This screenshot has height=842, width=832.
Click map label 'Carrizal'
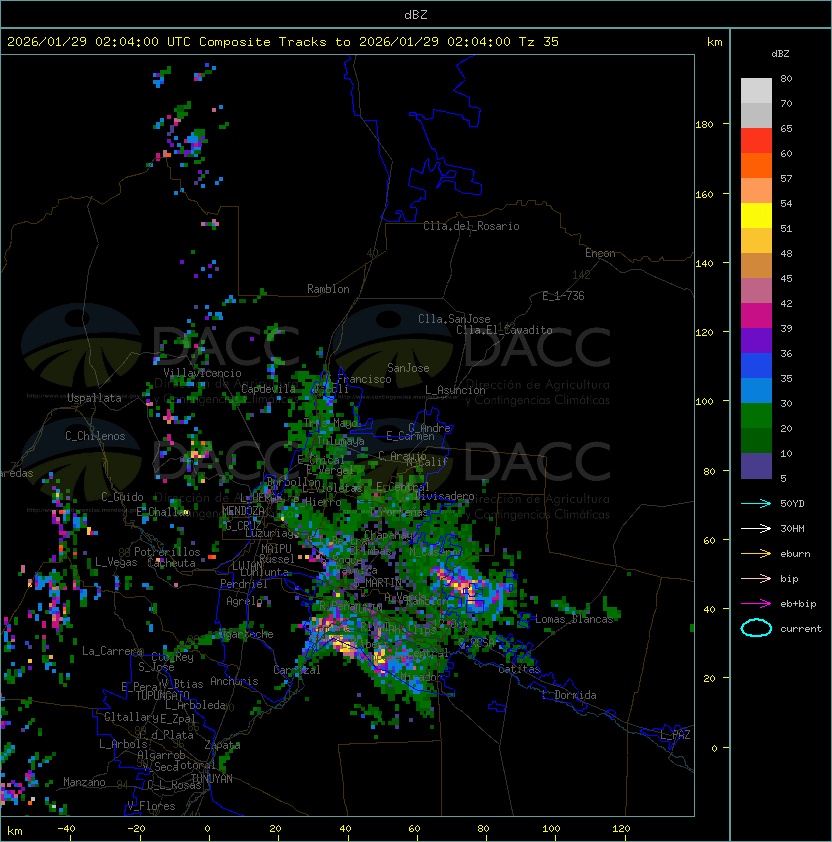coord(297,670)
